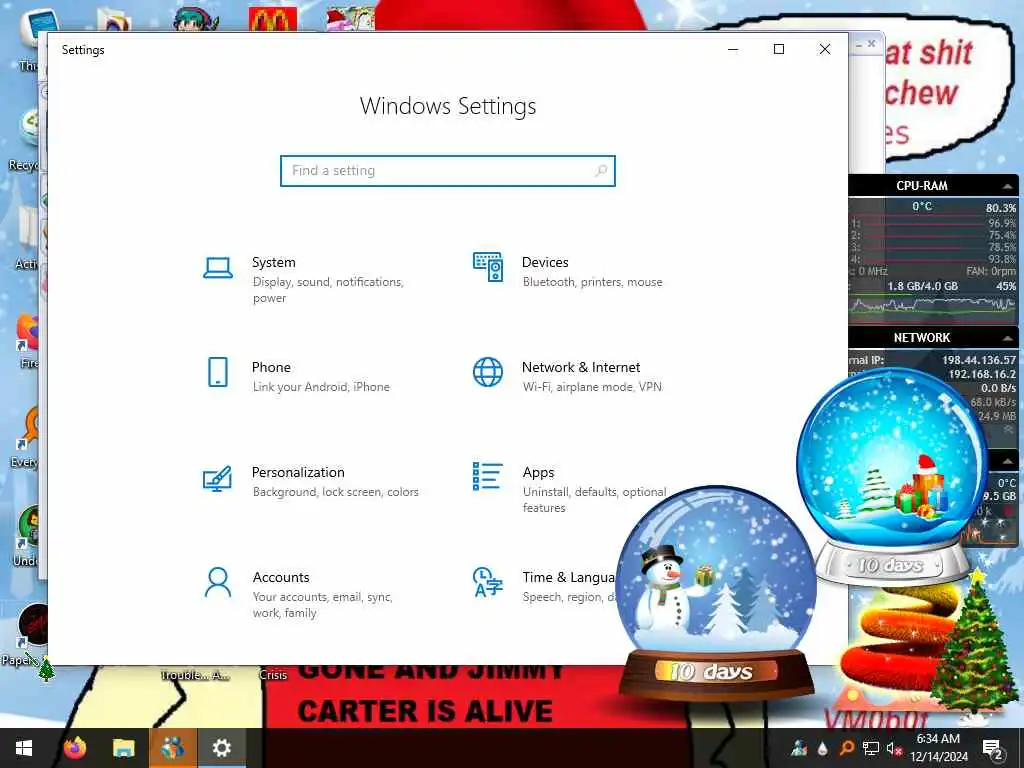Open the Apps settings list icon
The image size is (1024, 768).
(488, 476)
